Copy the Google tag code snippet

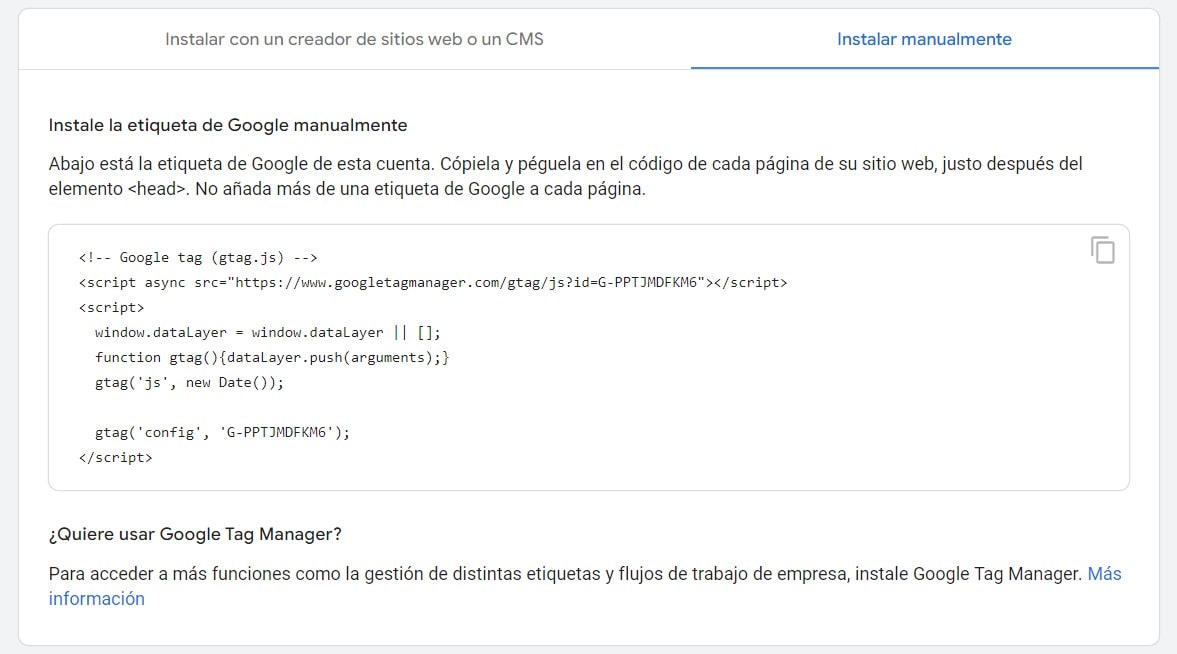point(1102,250)
